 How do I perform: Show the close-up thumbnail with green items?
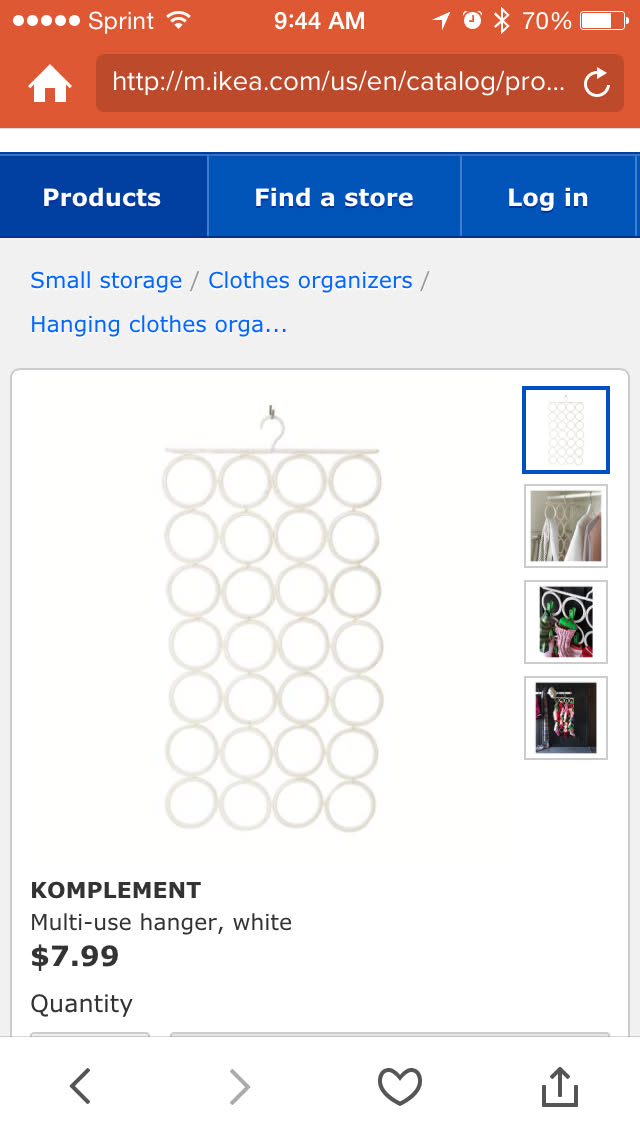pyautogui.click(x=566, y=622)
